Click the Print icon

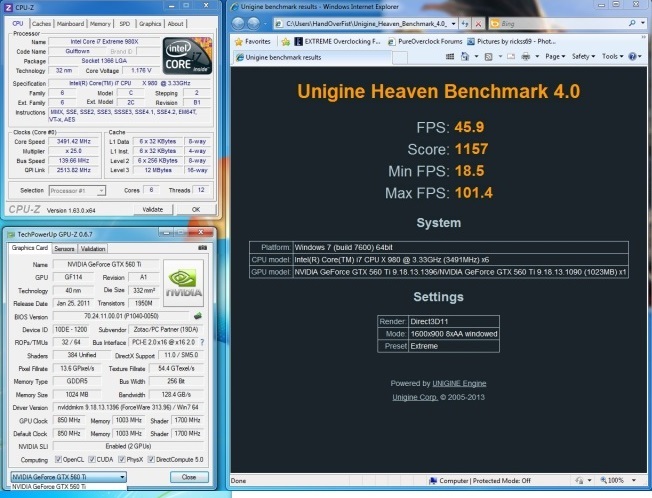point(526,57)
